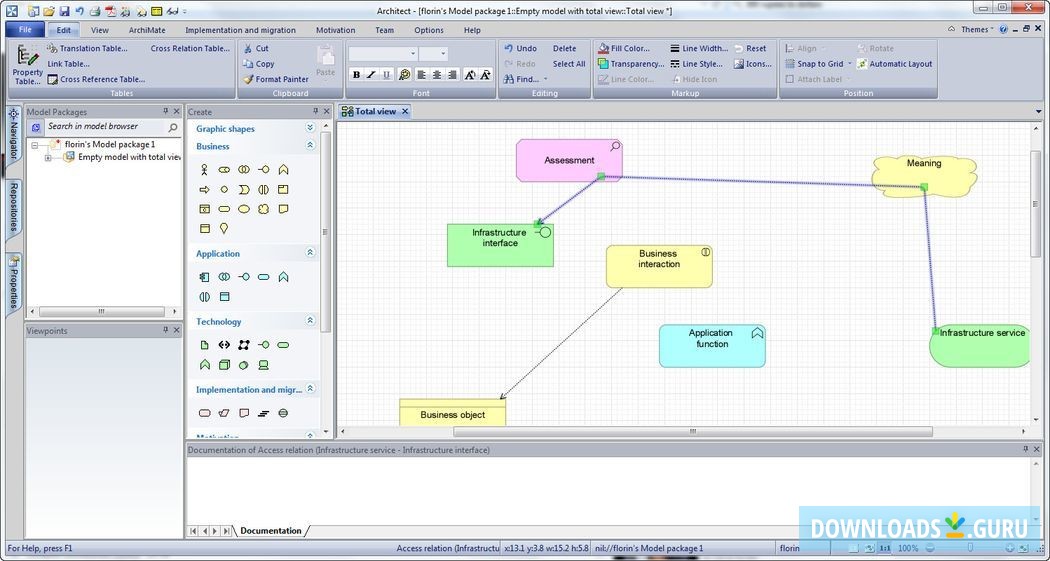Toggle auto-hide pin on Model Packages panel

165,111
